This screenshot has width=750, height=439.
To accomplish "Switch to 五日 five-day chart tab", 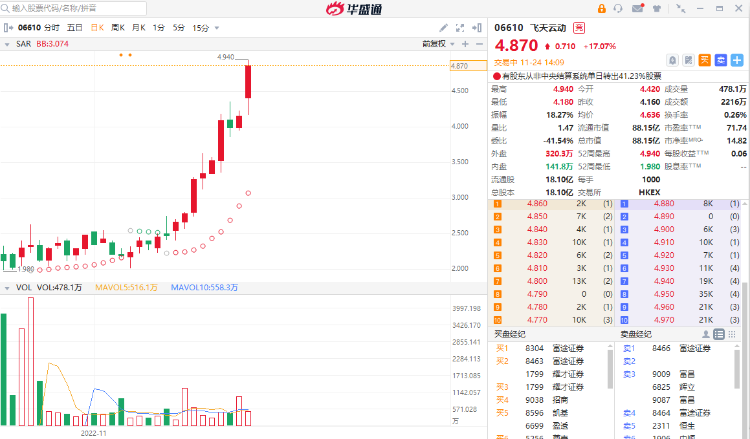I will tap(75, 28).
